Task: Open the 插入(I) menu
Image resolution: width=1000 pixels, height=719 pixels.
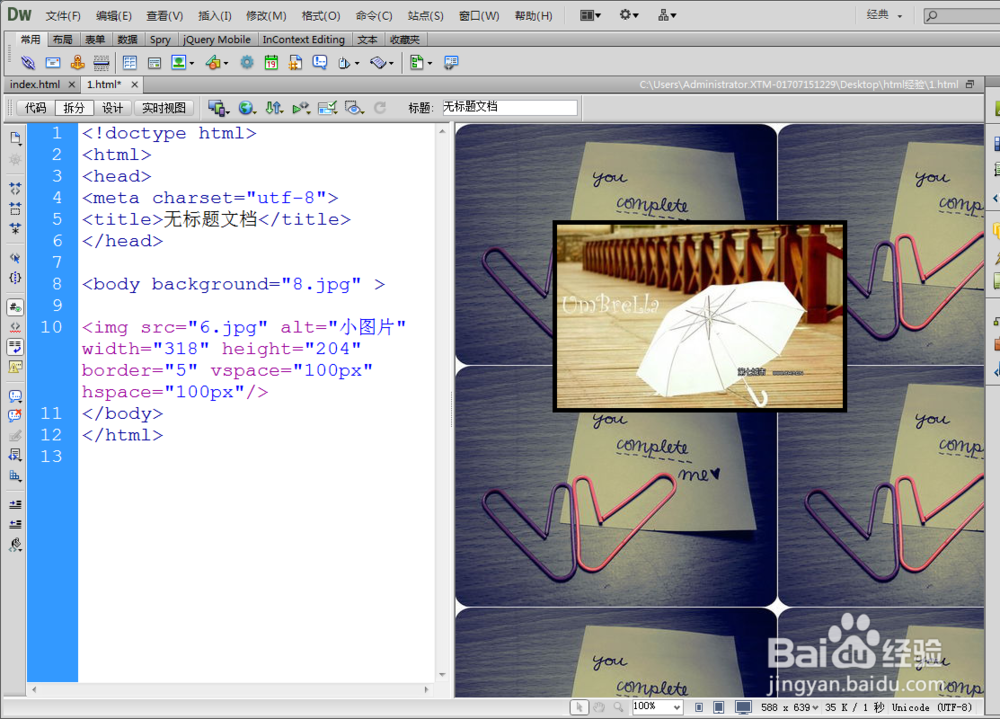Action: coord(215,16)
